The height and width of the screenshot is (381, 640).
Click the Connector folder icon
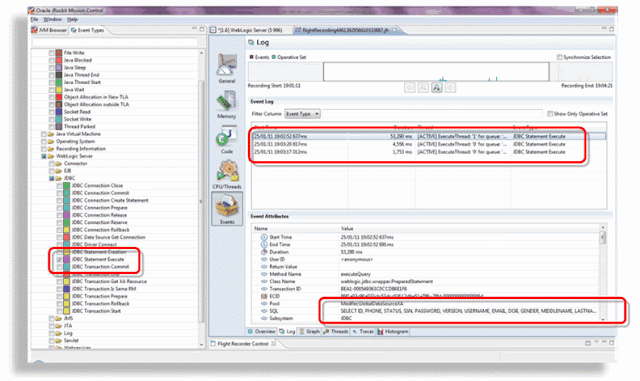(59, 163)
